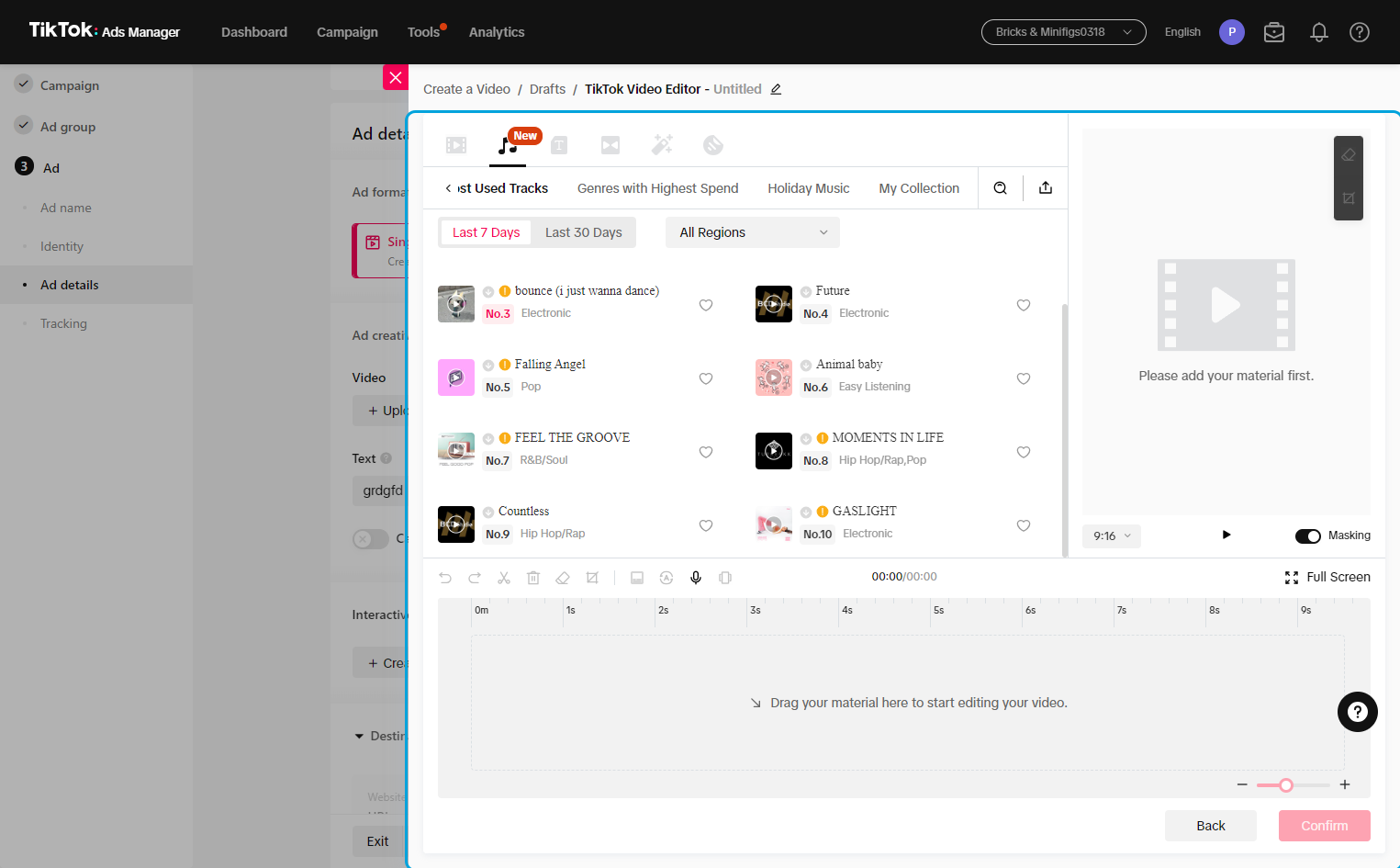1400x868 pixels.
Task: Zoom in the timeline with the plus
Action: pos(1345,784)
